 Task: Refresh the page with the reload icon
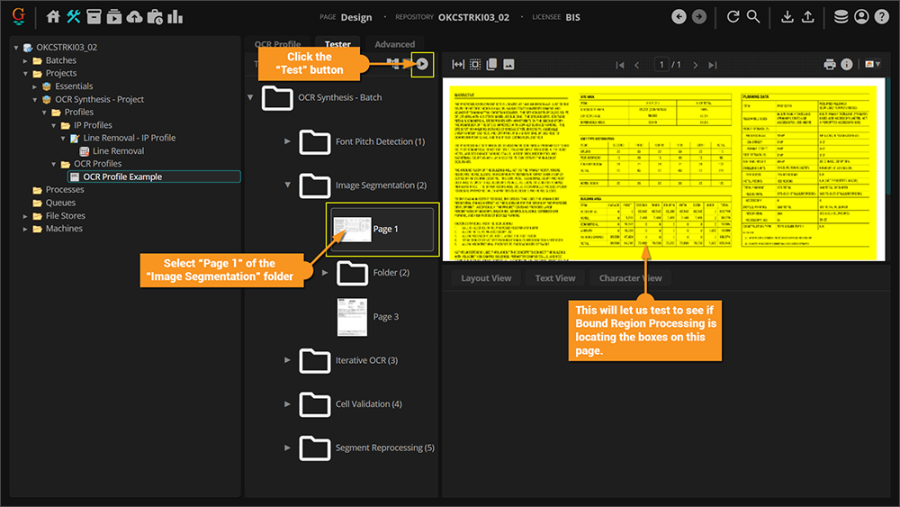[733, 17]
